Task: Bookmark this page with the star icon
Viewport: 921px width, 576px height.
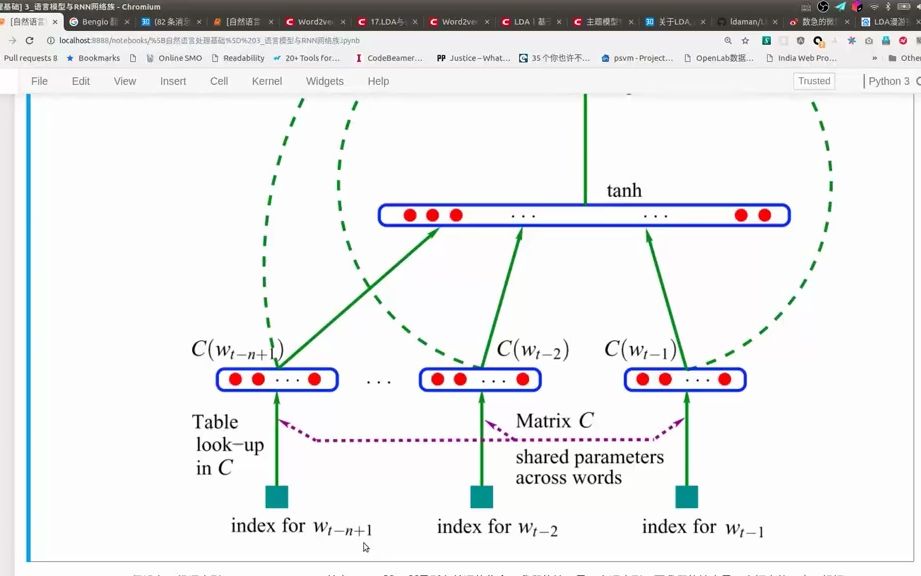Action: click(744, 40)
